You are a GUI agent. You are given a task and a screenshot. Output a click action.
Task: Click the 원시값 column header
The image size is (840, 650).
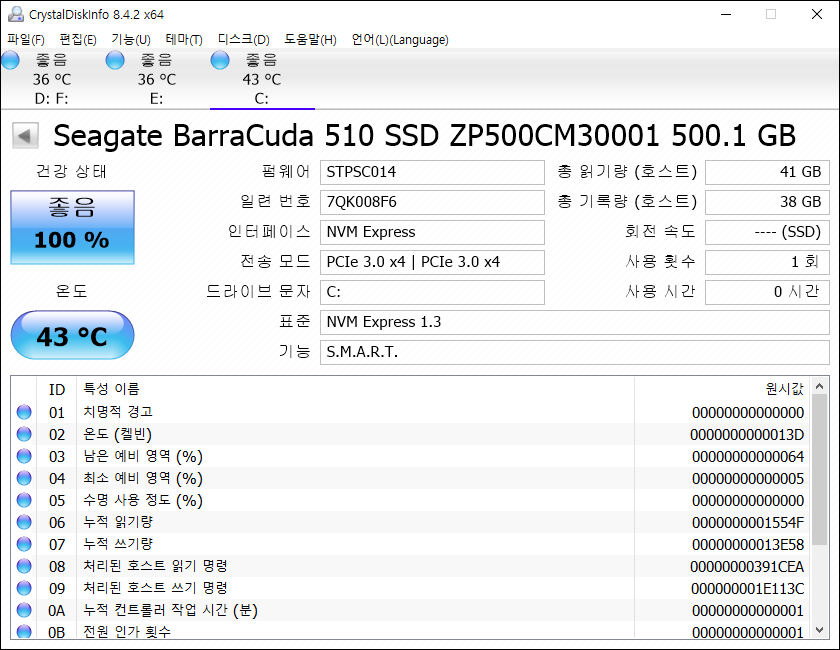point(723,390)
